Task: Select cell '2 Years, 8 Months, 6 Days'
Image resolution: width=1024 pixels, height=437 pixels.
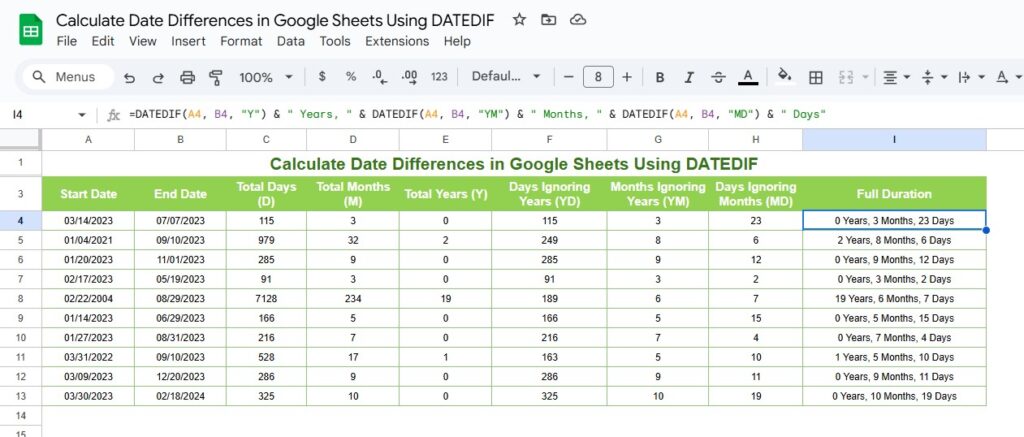Action: coord(894,240)
